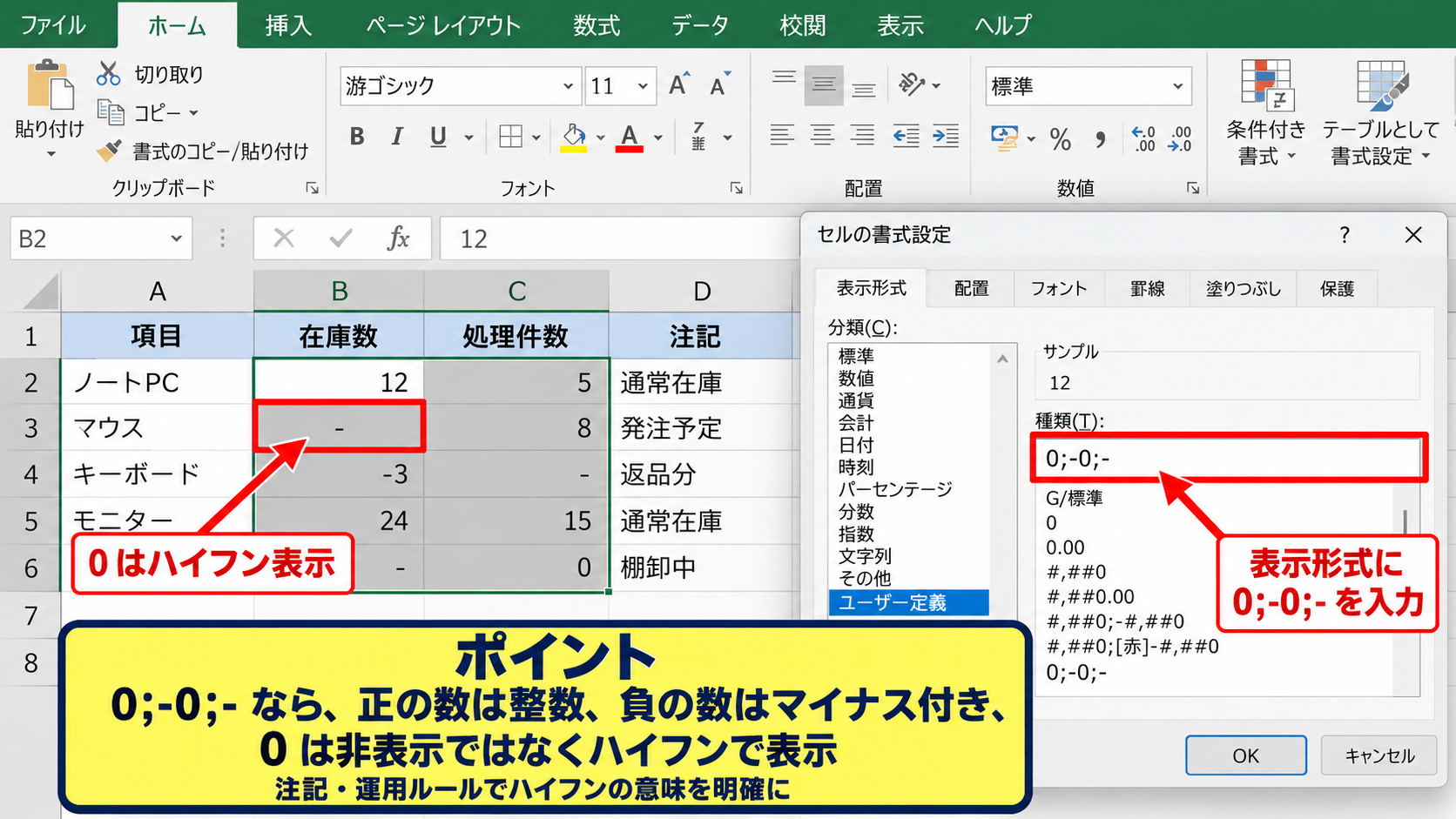
Task: Switch to the 挿入 ribbon tab
Action: (x=288, y=25)
